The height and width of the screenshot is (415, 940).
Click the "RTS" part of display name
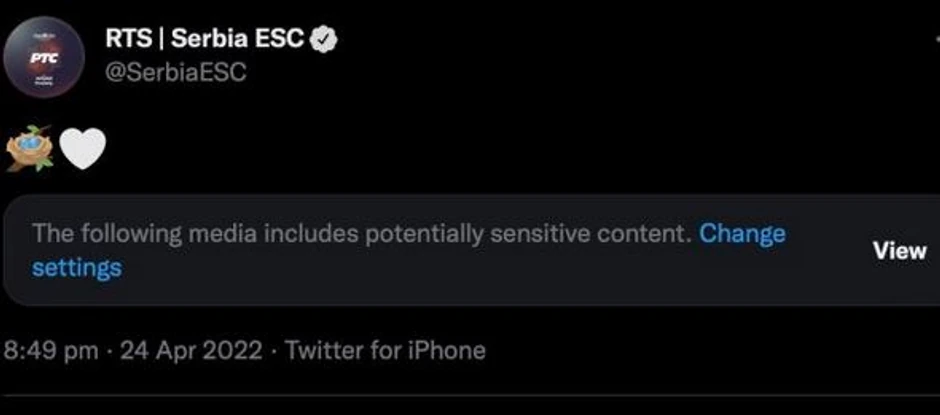tap(129, 40)
